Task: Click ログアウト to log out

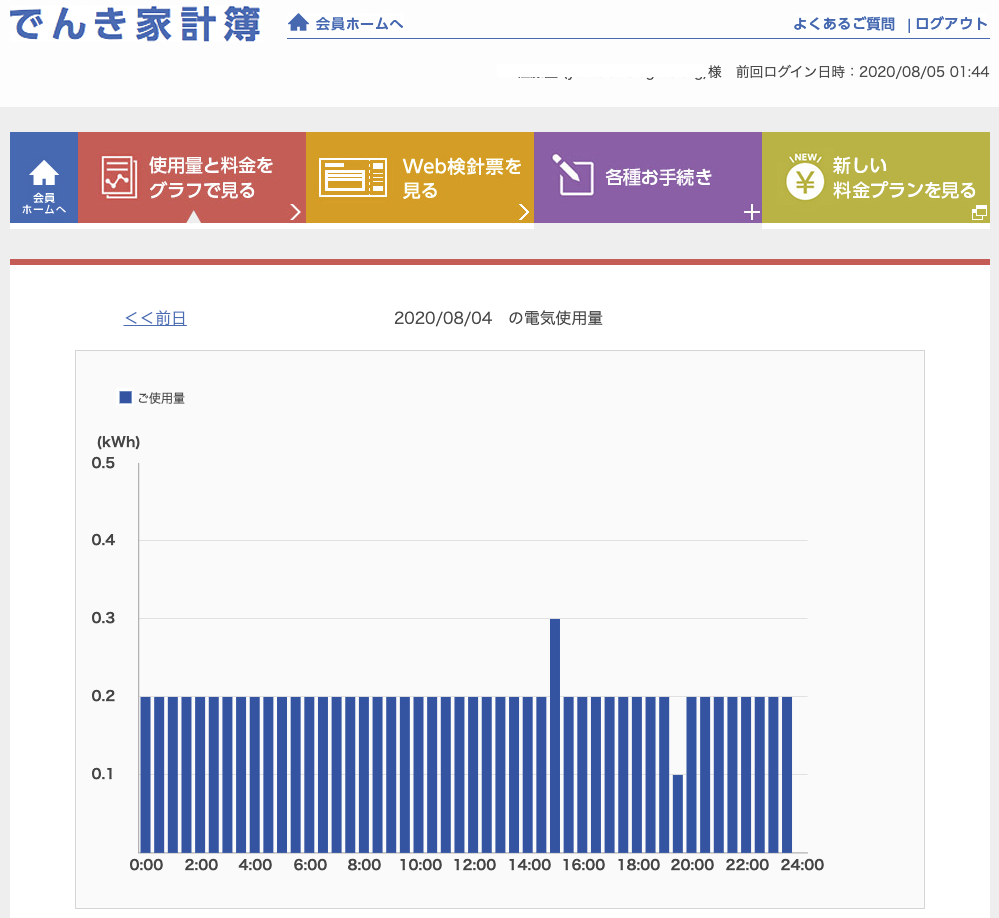Action: [x=951, y=24]
